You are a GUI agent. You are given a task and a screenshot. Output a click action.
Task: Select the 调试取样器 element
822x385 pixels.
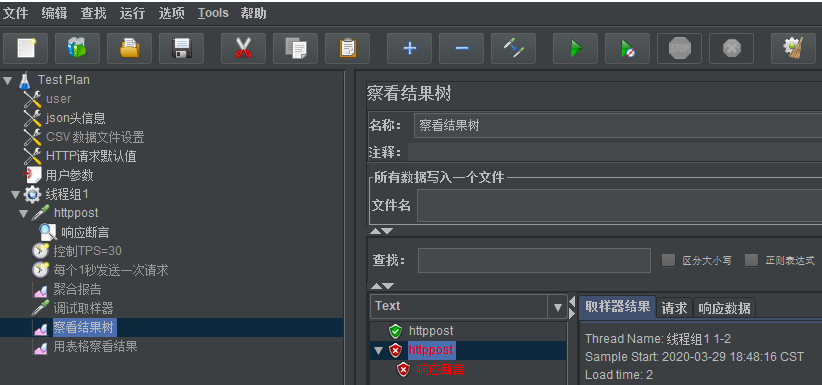[83, 308]
